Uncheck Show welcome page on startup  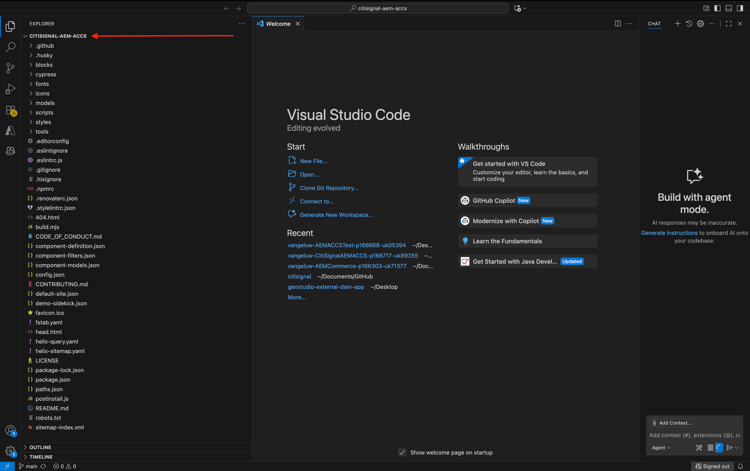[402, 452]
